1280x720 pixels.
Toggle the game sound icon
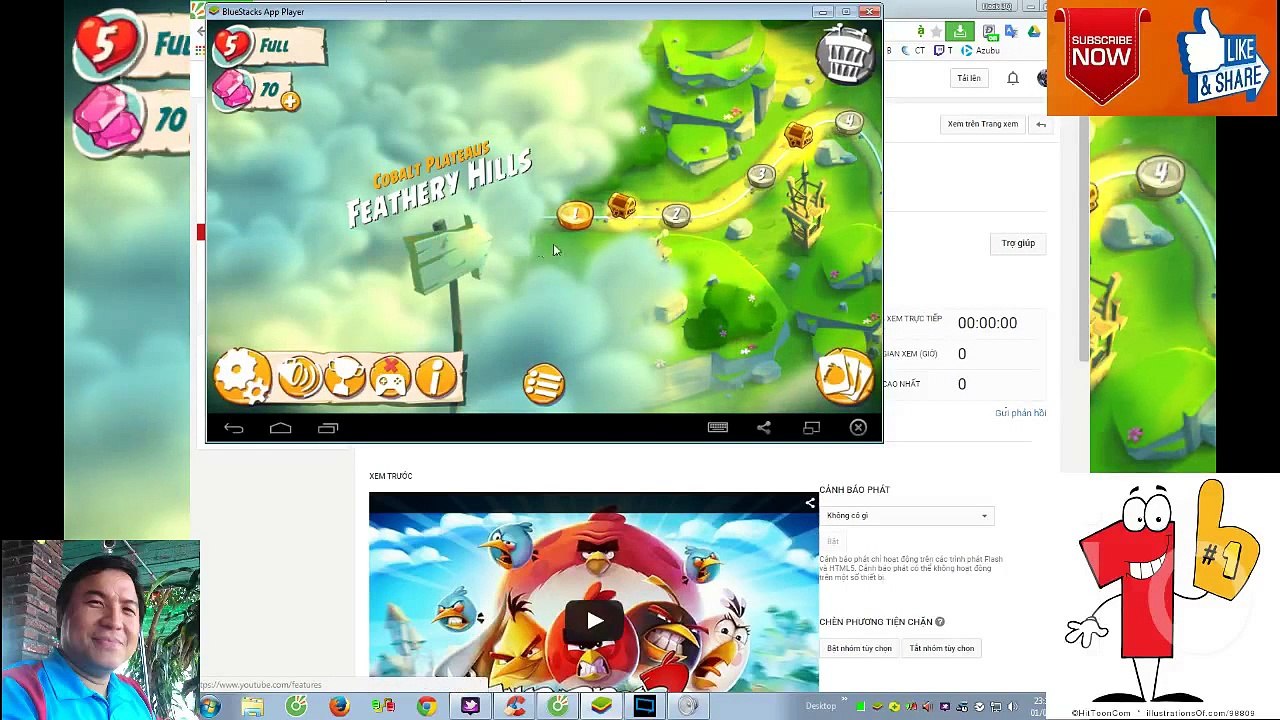point(298,377)
